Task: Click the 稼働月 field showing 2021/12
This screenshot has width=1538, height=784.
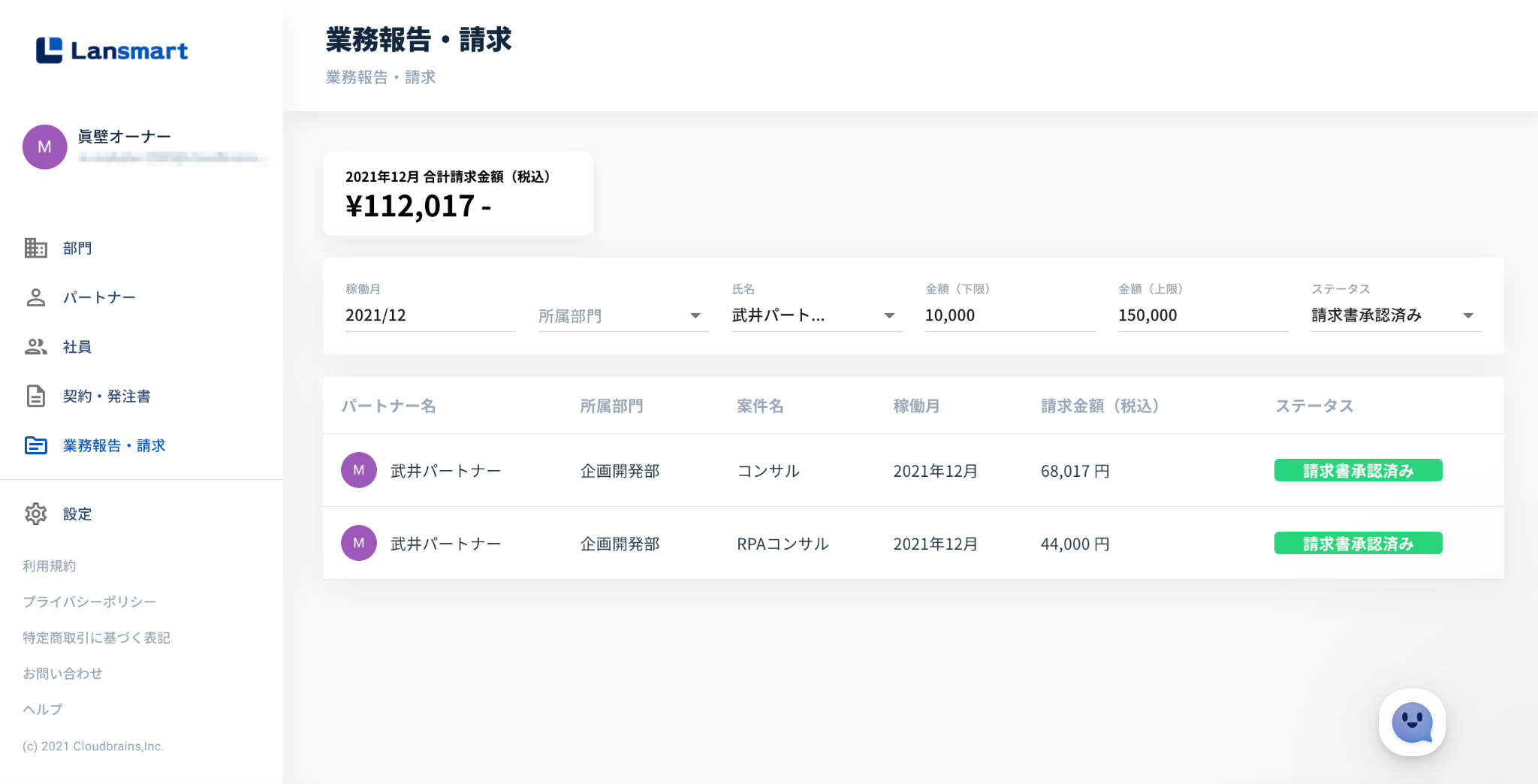Action: point(430,315)
